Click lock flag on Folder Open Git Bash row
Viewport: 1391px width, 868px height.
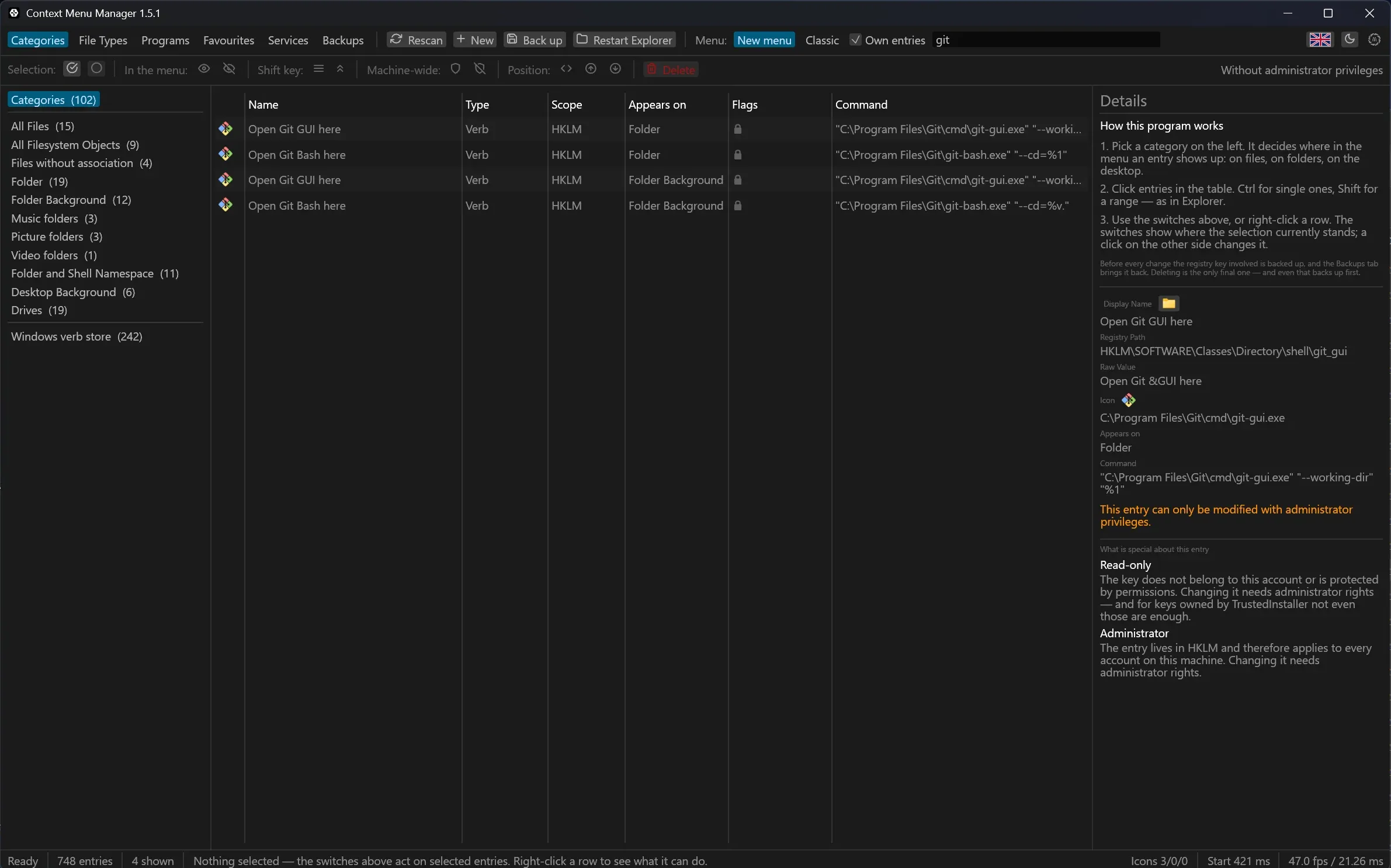pyautogui.click(x=738, y=154)
